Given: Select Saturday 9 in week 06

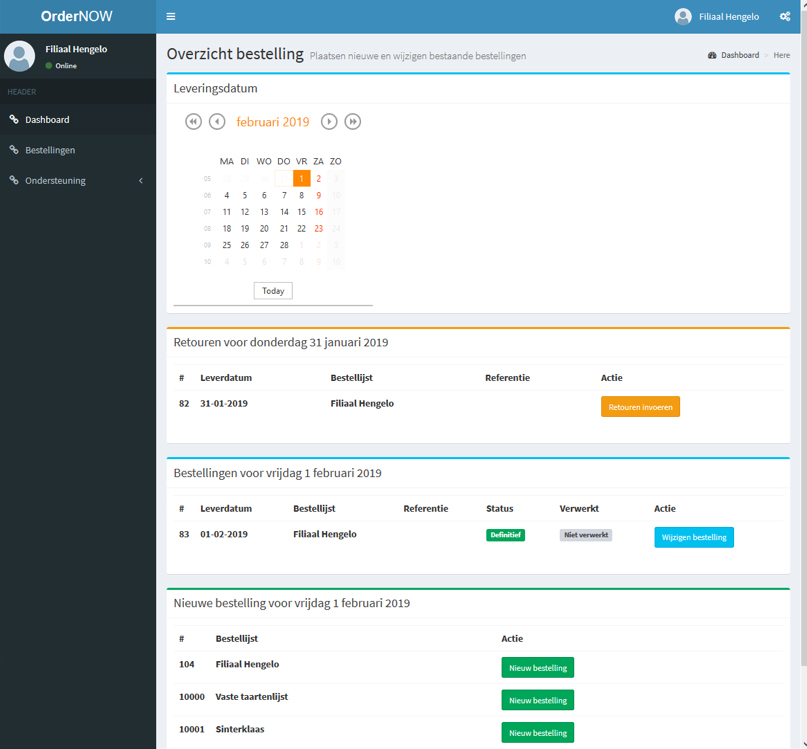Looking at the screenshot, I should pos(319,195).
